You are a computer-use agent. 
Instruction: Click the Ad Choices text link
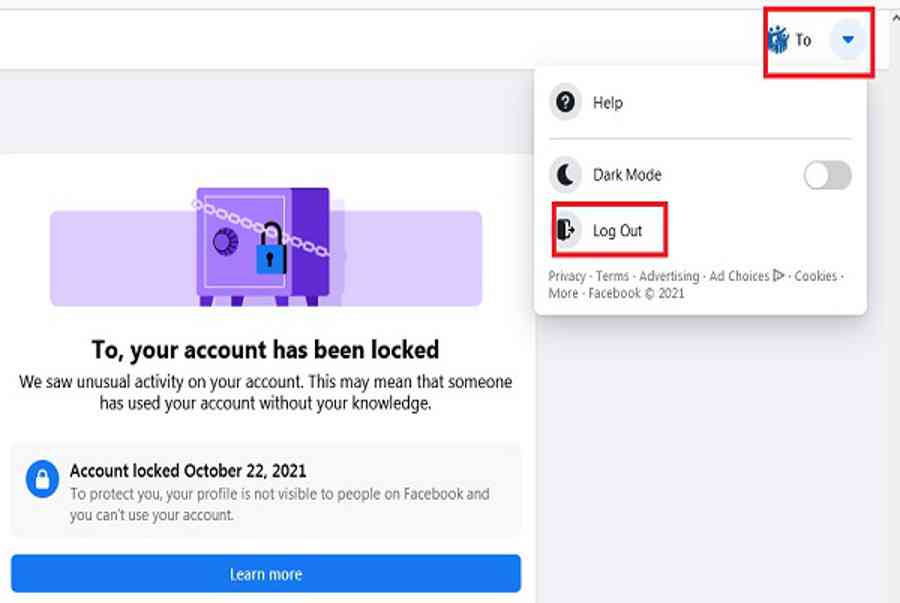point(739,276)
